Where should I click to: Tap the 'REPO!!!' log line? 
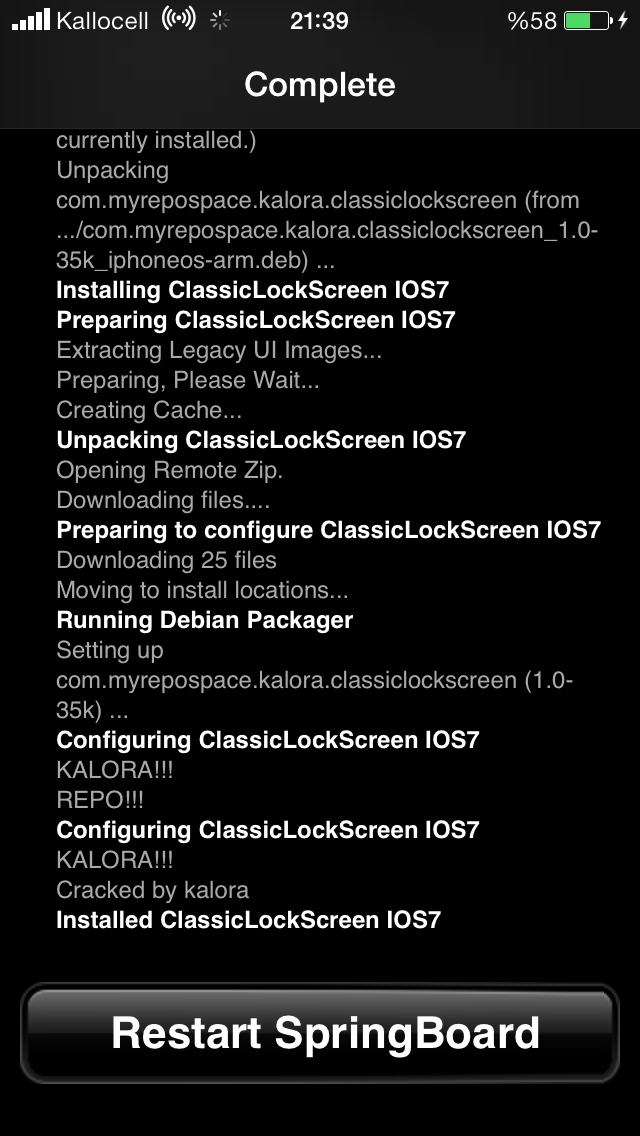click(100, 800)
